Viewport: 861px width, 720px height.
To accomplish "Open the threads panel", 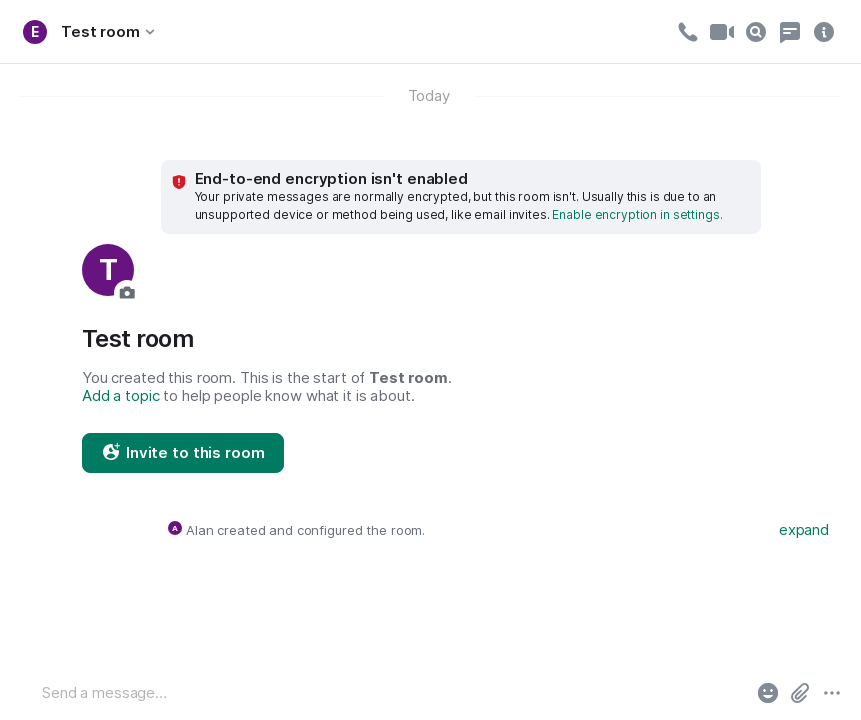I will point(790,32).
